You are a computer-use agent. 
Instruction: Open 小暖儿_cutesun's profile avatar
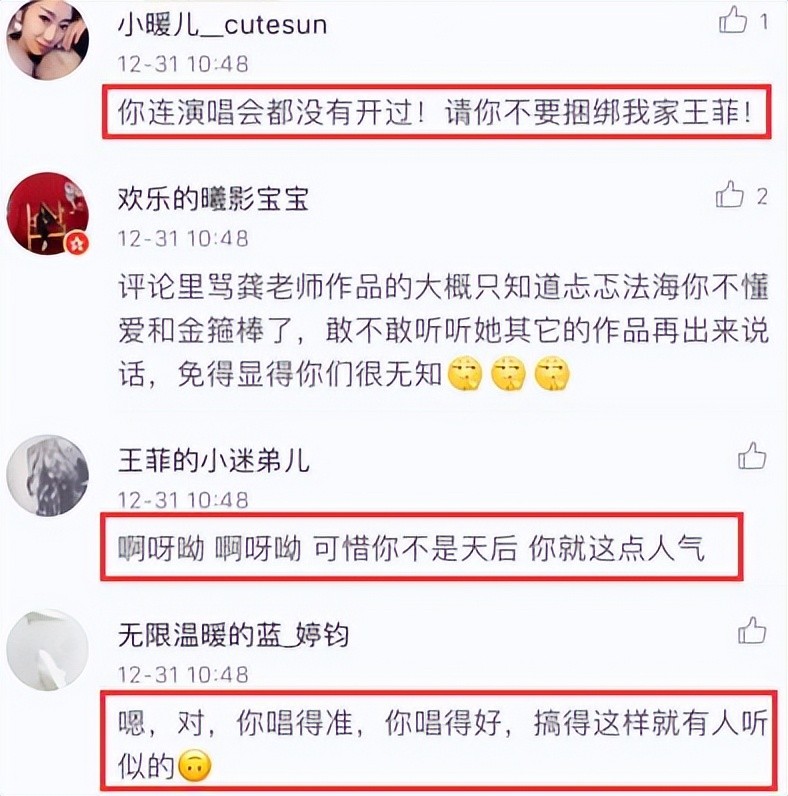click(x=48, y=40)
